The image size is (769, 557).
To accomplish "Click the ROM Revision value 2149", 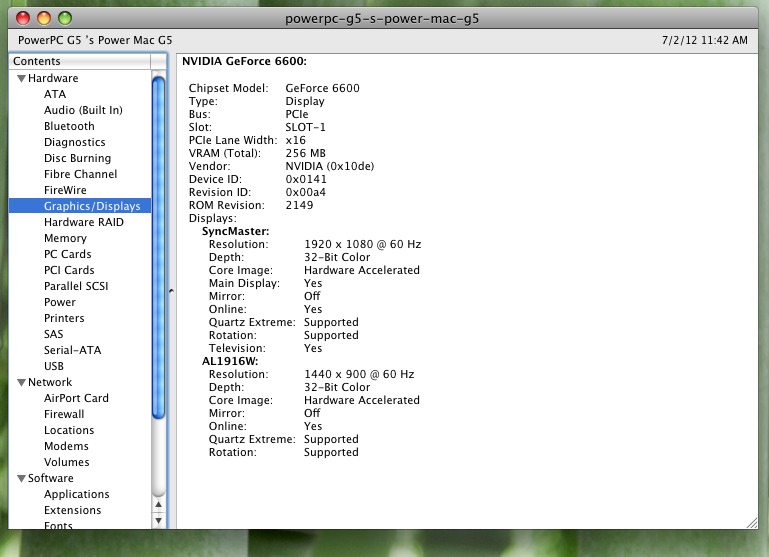I will 299,205.
